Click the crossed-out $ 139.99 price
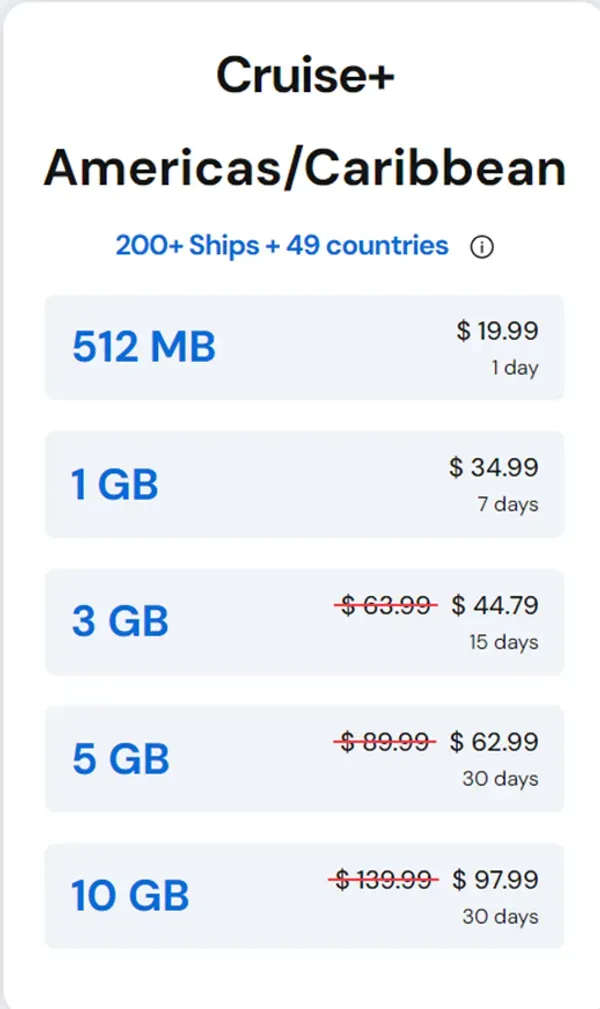Screen dimensions: 600x1009 click(x=383, y=879)
